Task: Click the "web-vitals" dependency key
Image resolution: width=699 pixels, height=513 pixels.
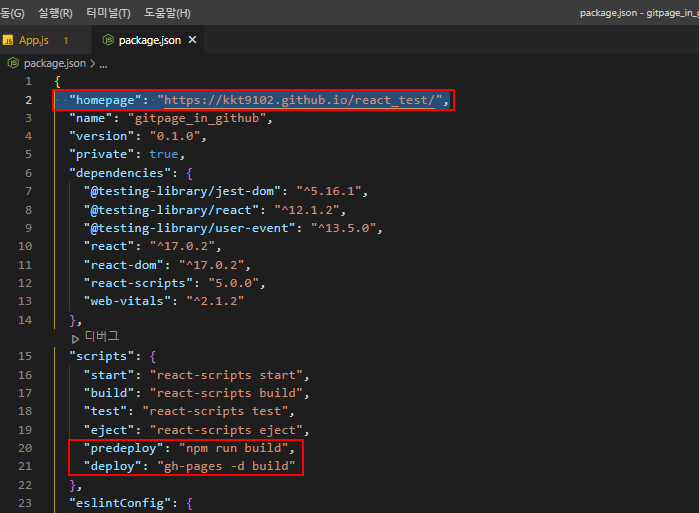Action: pyautogui.click(x=127, y=301)
